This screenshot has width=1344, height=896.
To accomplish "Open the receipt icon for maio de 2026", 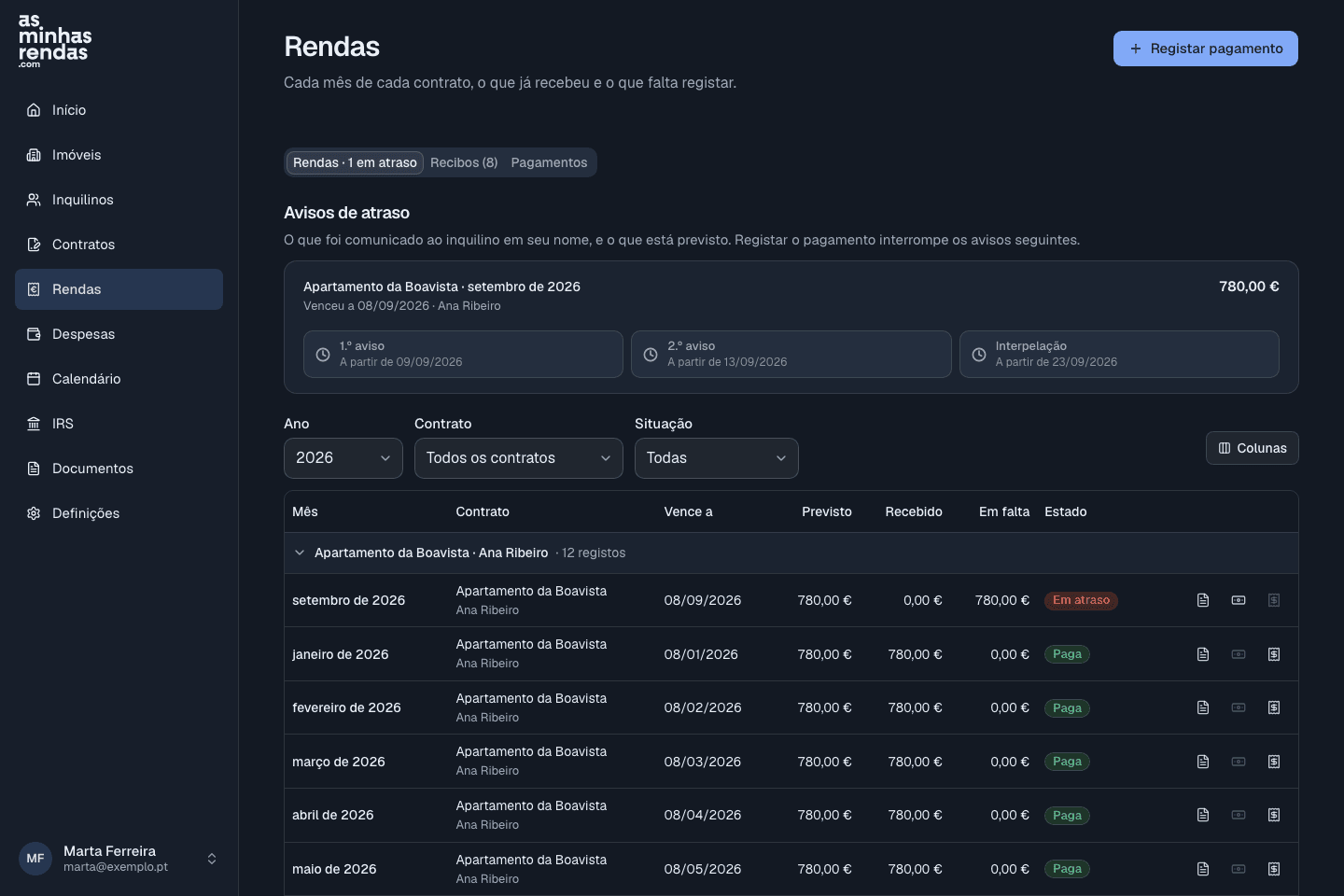I will (1274, 869).
